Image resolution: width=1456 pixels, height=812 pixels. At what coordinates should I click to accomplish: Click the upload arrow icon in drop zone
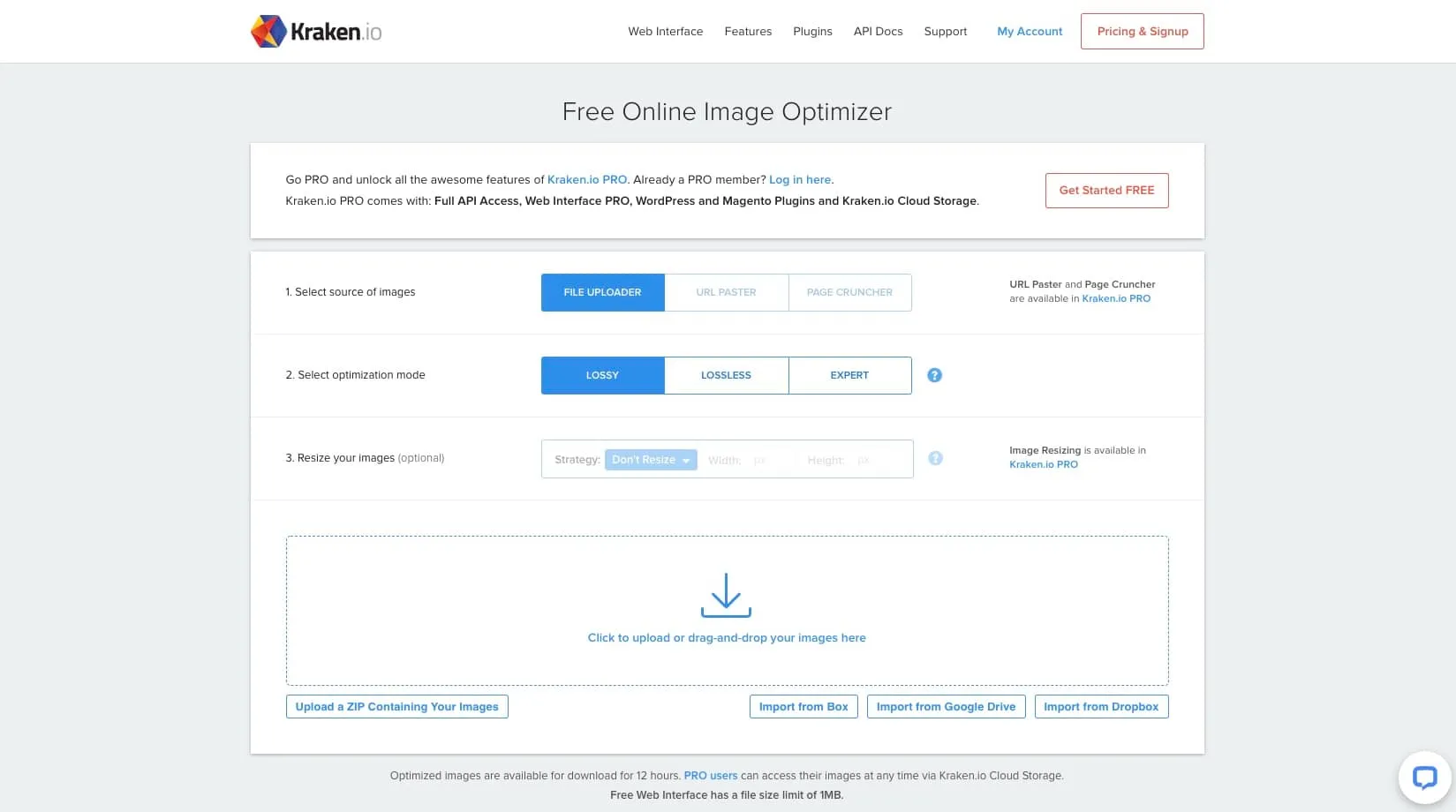726,595
